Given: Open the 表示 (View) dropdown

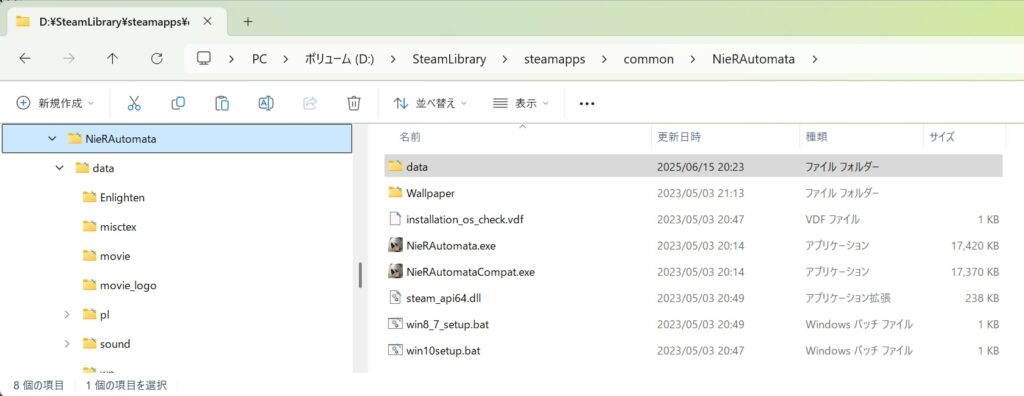Looking at the screenshot, I should point(520,103).
